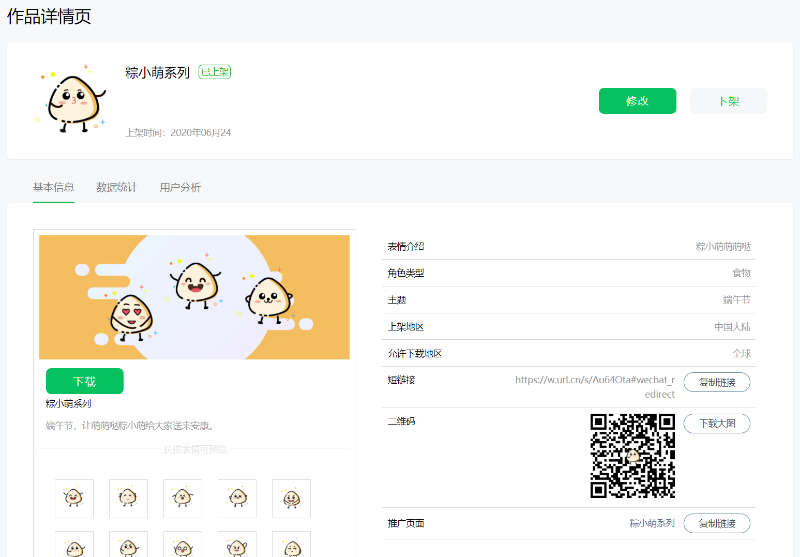Click the heart-eyes zongzi in the banner
This screenshot has height=557, width=800.
(x=131, y=317)
